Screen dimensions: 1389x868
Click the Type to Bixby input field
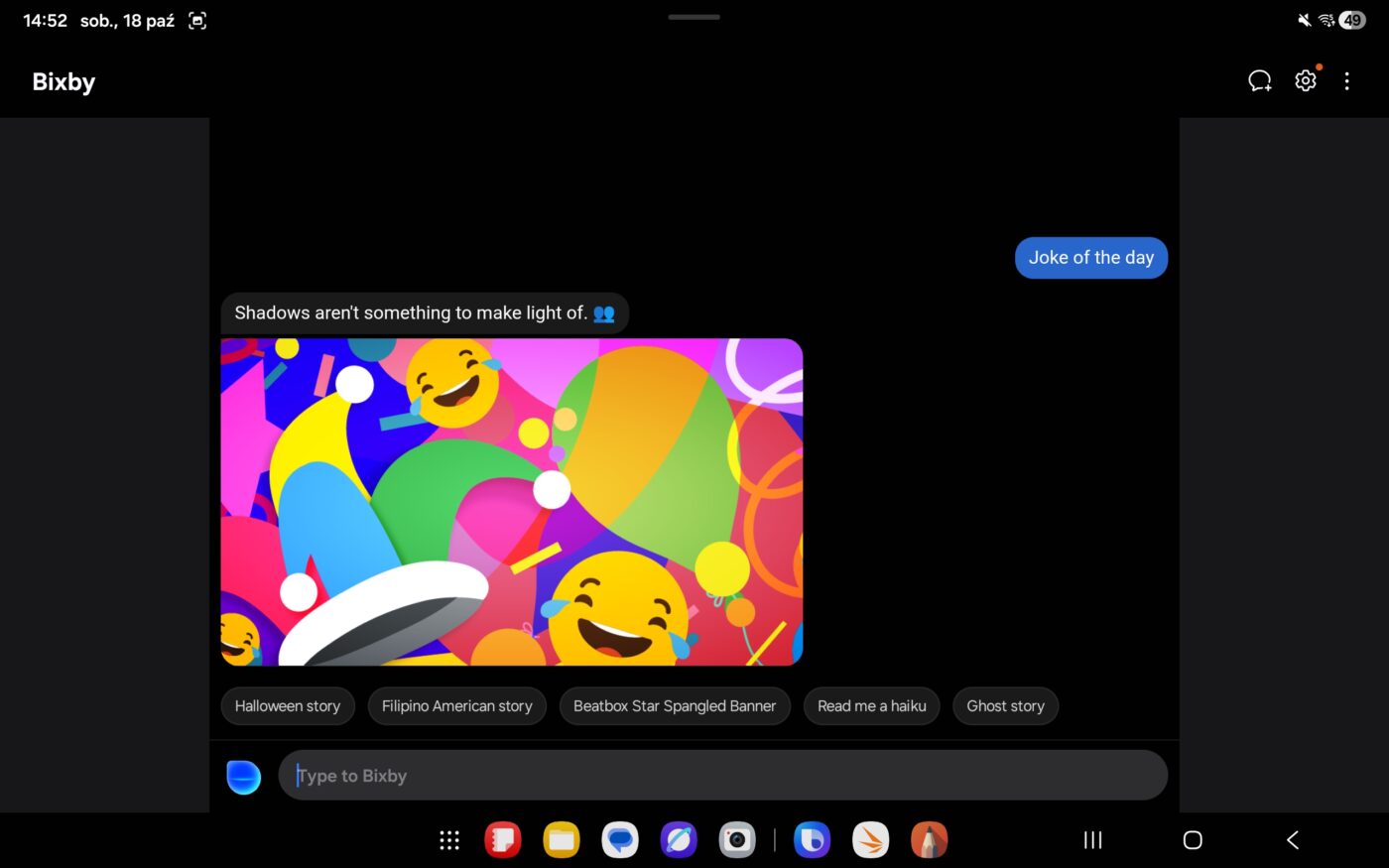click(722, 776)
